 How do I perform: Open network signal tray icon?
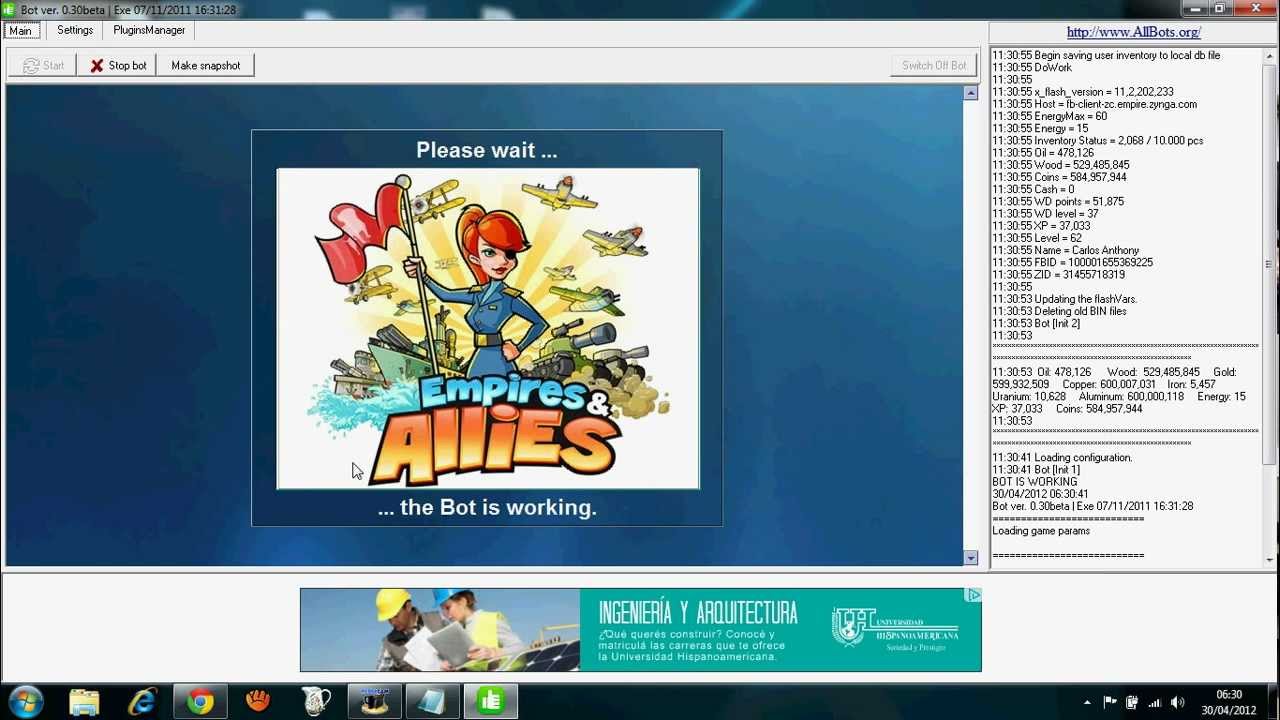tap(1155, 702)
